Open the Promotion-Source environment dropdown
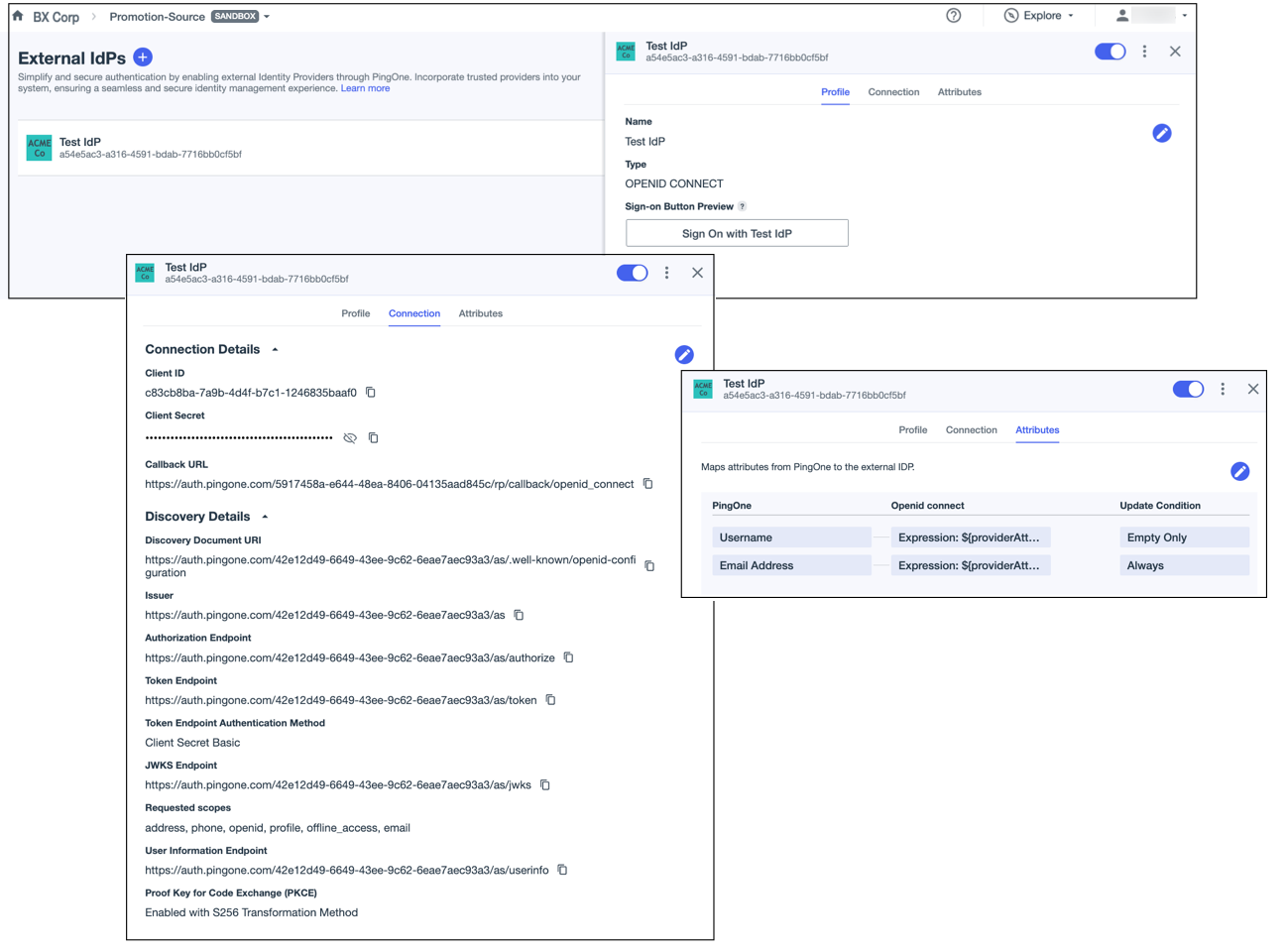The height and width of the screenshot is (952, 1287). click(x=267, y=17)
